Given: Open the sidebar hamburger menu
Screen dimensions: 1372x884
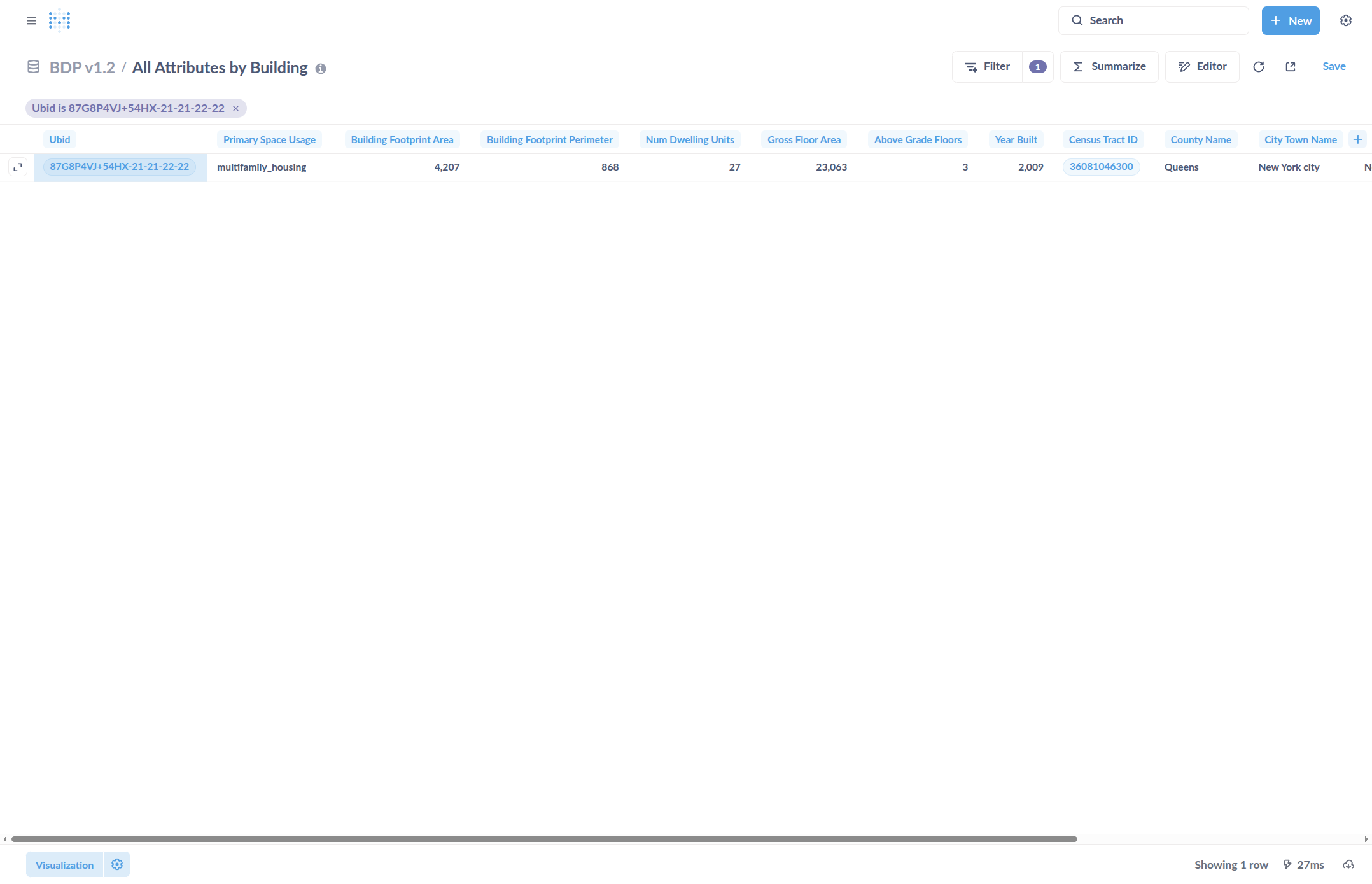Looking at the screenshot, I should pos(31,20).
